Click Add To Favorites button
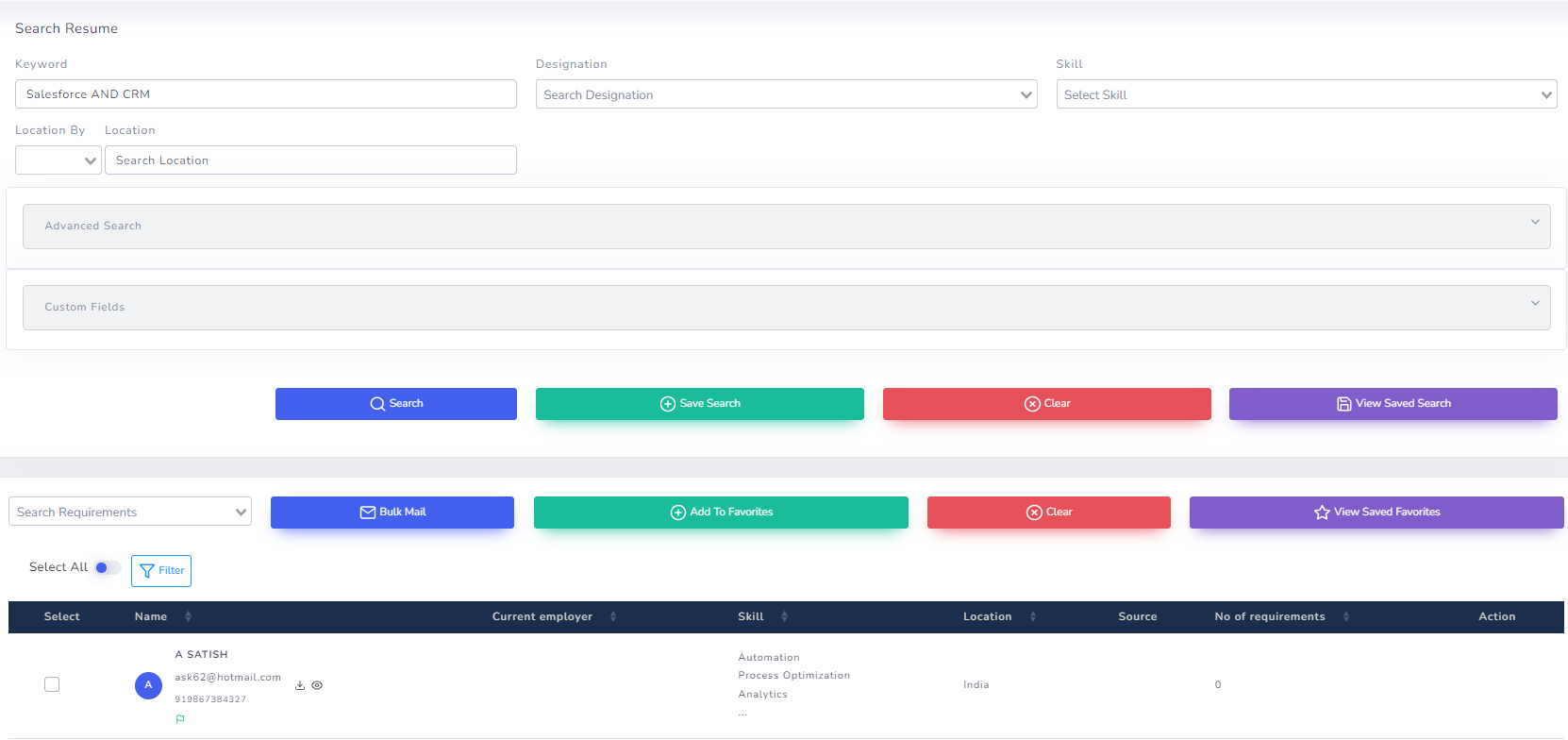The height and width of the screenshot is (740, 1568). pos(721,513)
